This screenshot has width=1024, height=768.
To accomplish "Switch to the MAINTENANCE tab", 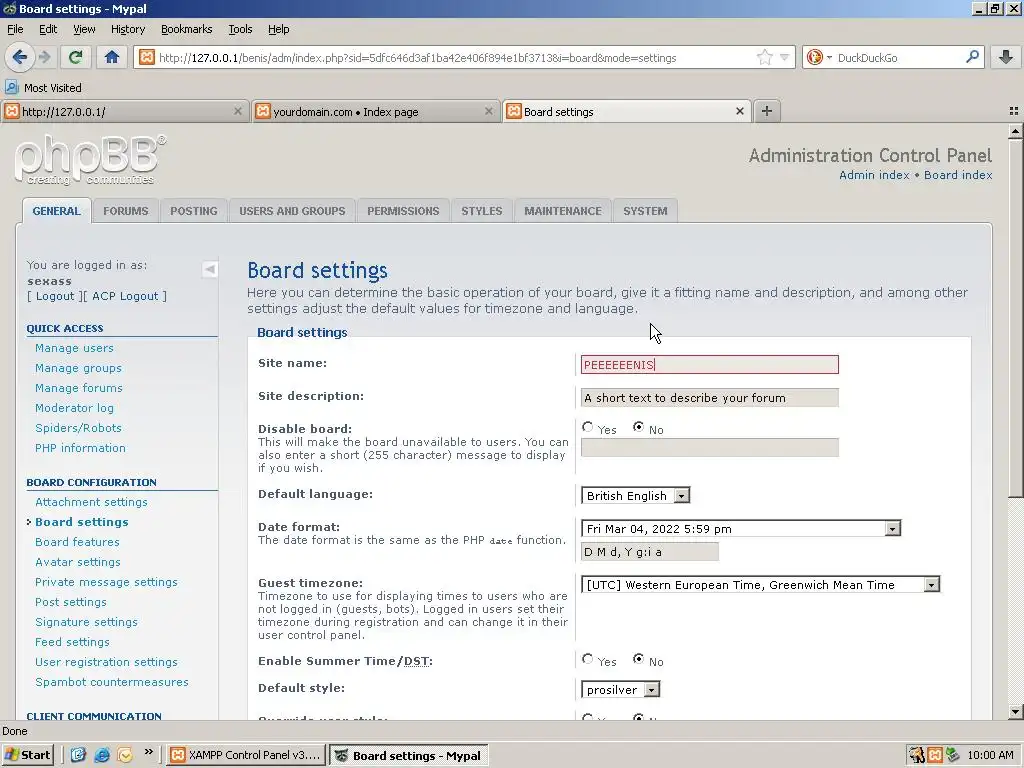I will click(x=563, y=211).
